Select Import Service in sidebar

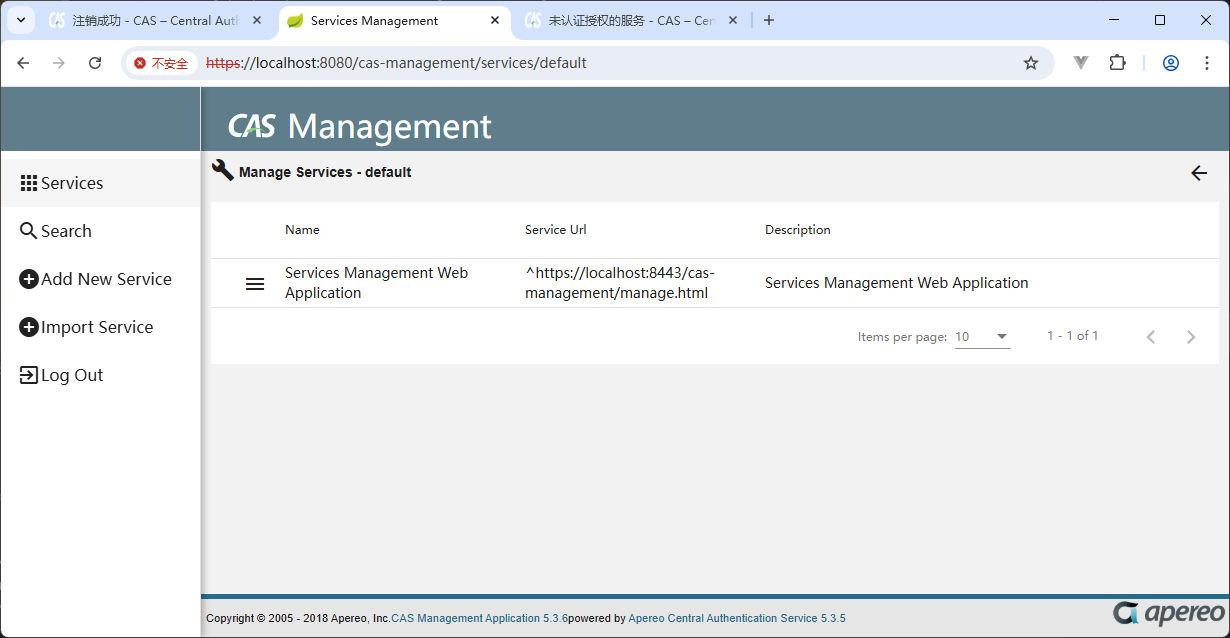pyautogui.click(x=100, y=327)
